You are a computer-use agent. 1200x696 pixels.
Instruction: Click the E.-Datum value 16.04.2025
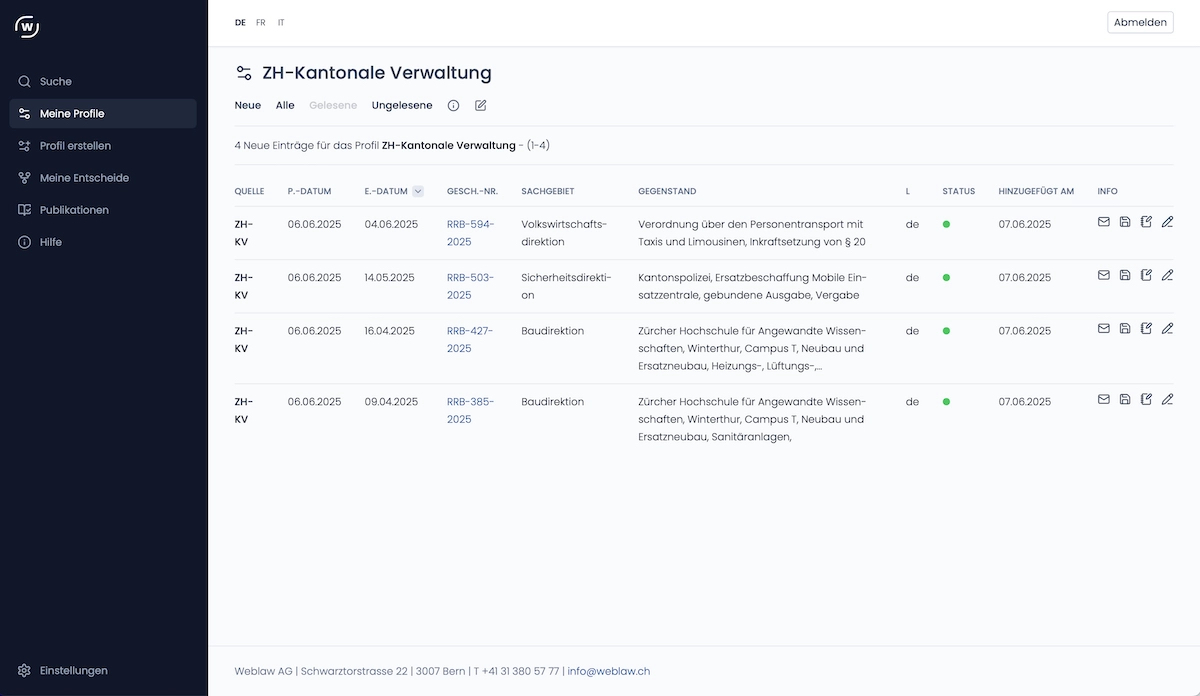pyautogui.click(x=391, y=330)
